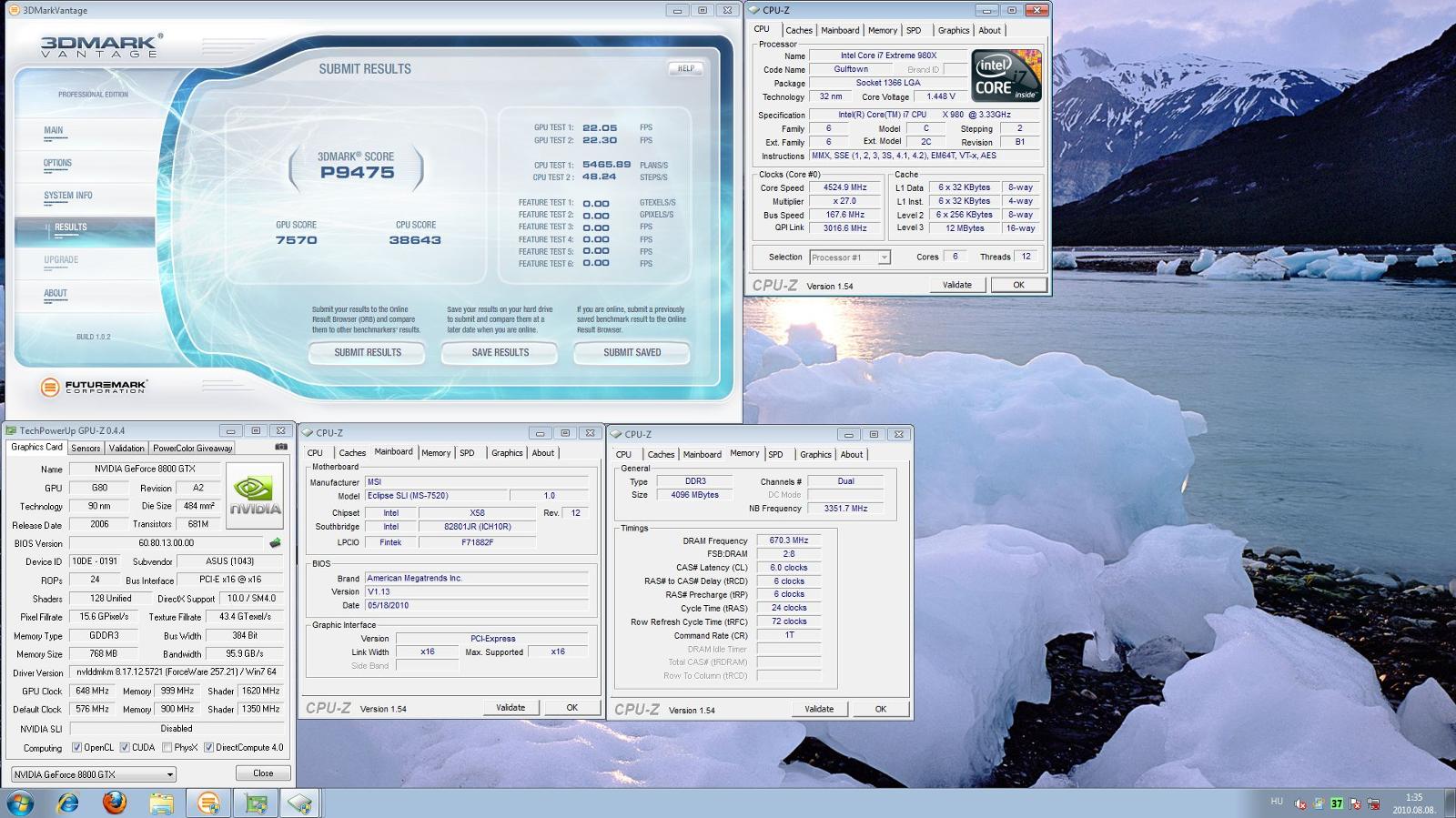Viewport: 1456px width, 818px height.
Task: Click the HELP button in 3DMark
Action: click(x=686, y=68)
